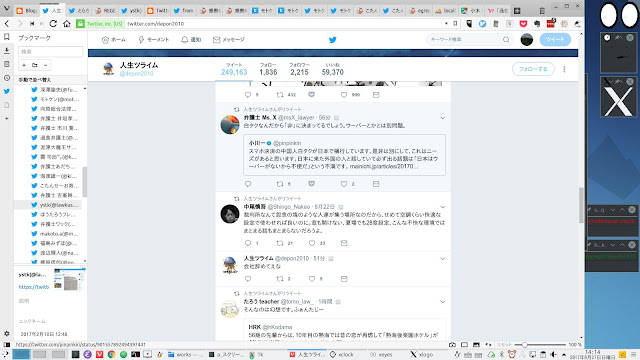Screen dimensions: 640x360
Task: Click the page vertical scrollbar thumb
Action: 581,205
